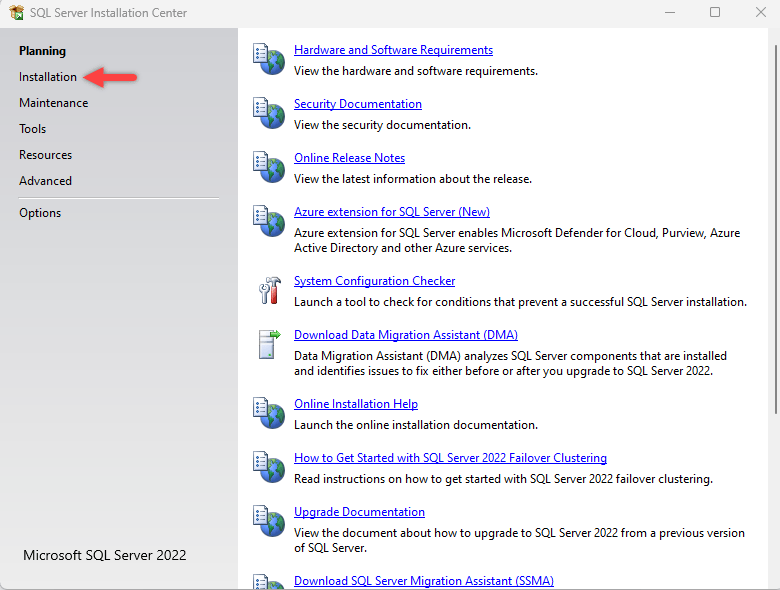Click the Data Migration Assistant description paragraph
This screenshot has width=780, height=590.
tap(510, 363)
